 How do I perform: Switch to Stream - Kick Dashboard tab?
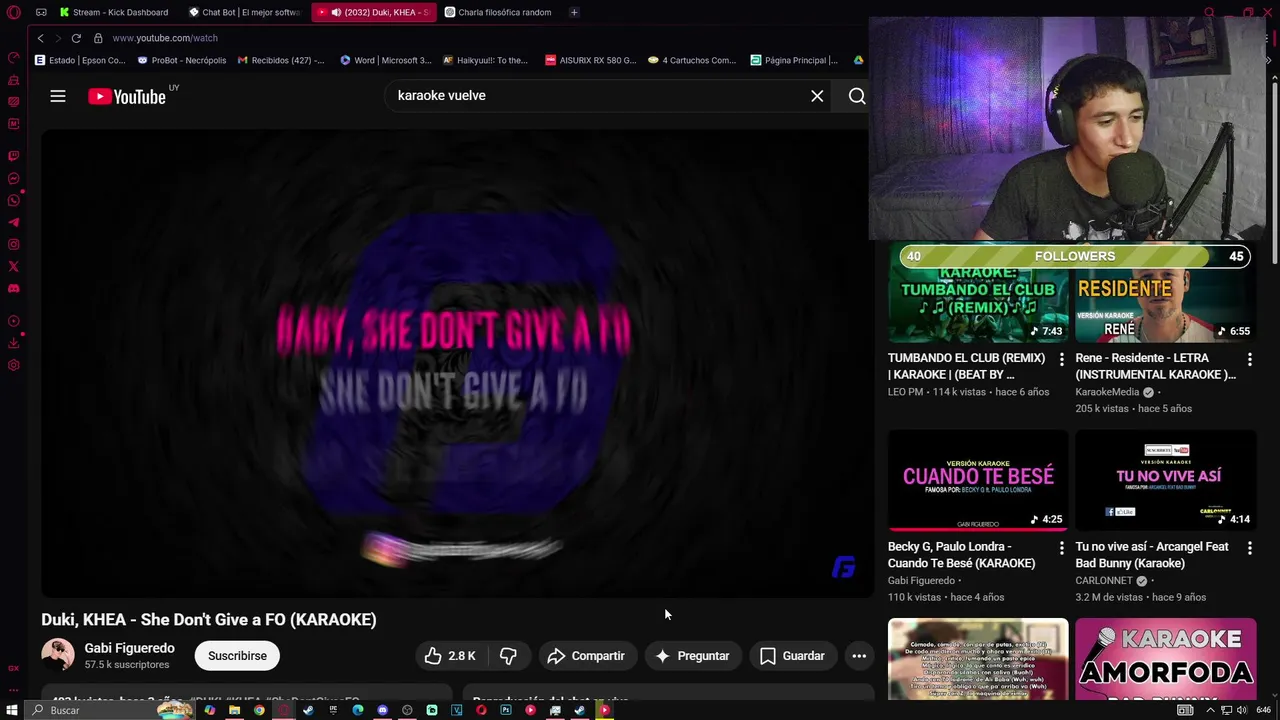[x=114, y=12]
